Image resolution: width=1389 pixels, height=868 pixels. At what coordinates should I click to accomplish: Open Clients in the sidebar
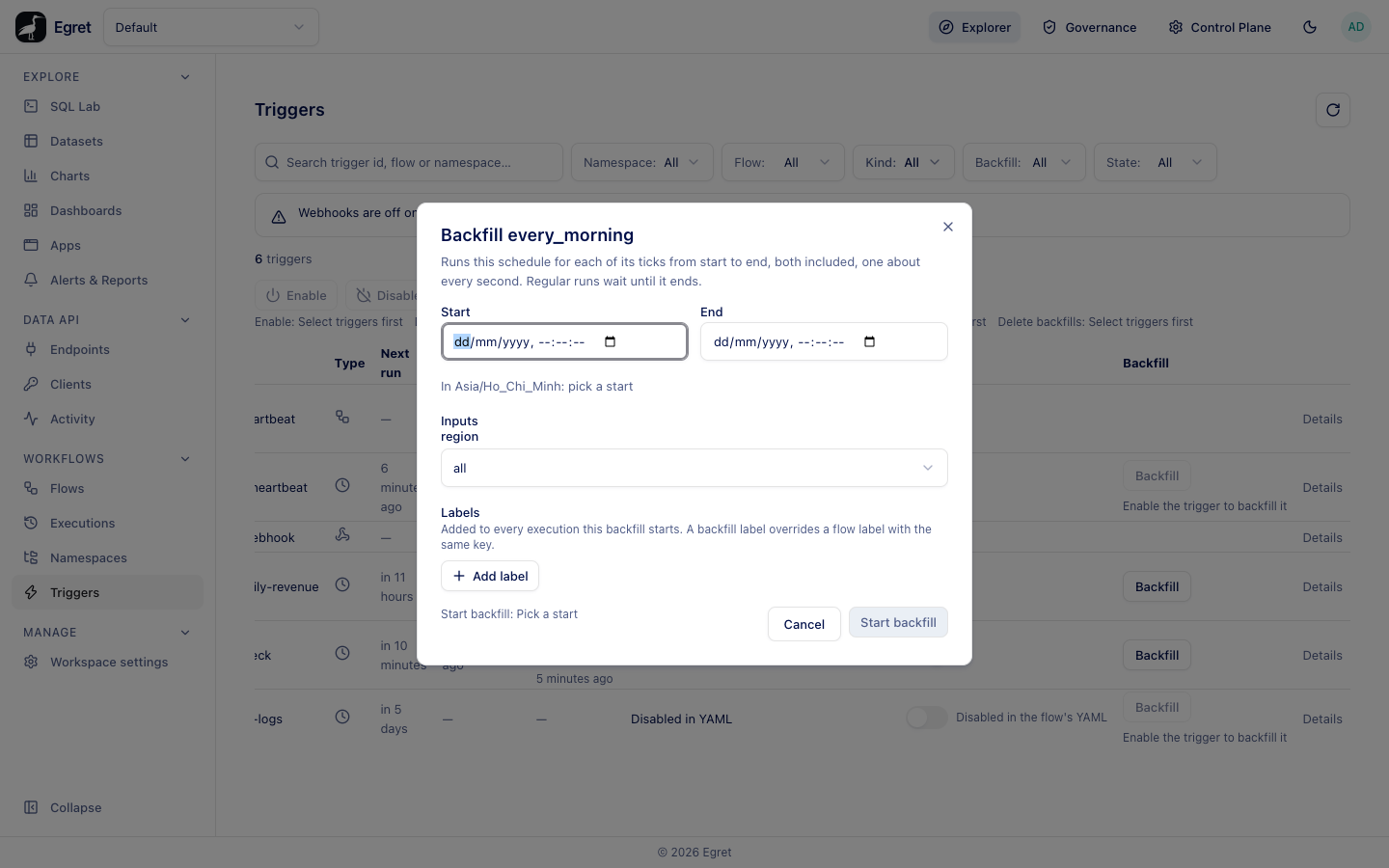108,385
